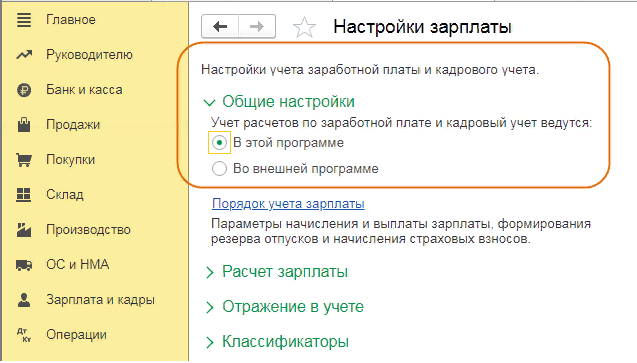Open the Склад grid icon
637x363 pixels.
tap(24, 194)
